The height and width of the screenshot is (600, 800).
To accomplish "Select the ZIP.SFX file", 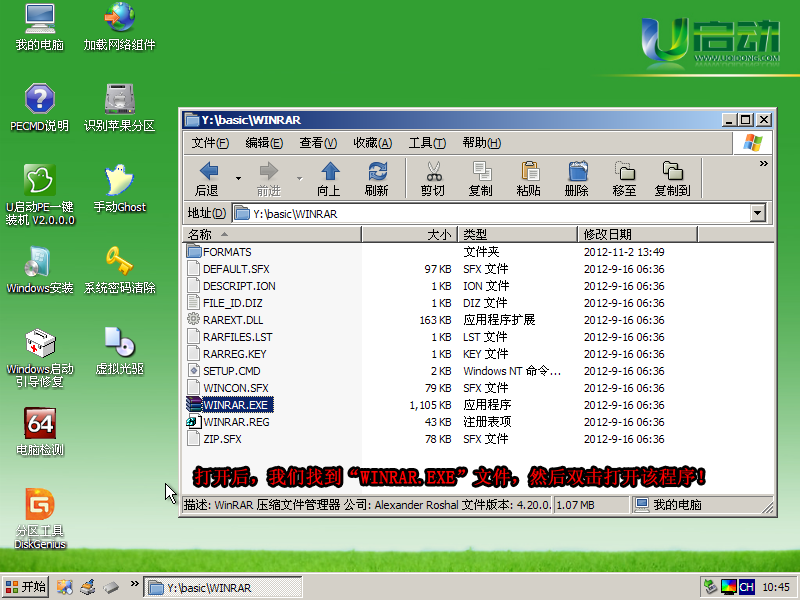I will (214, 439).
